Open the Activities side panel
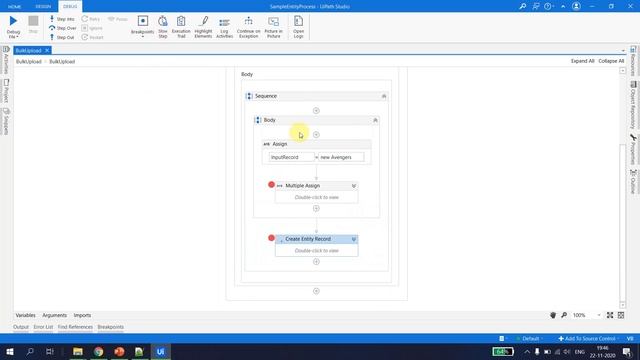 (6, 60)
